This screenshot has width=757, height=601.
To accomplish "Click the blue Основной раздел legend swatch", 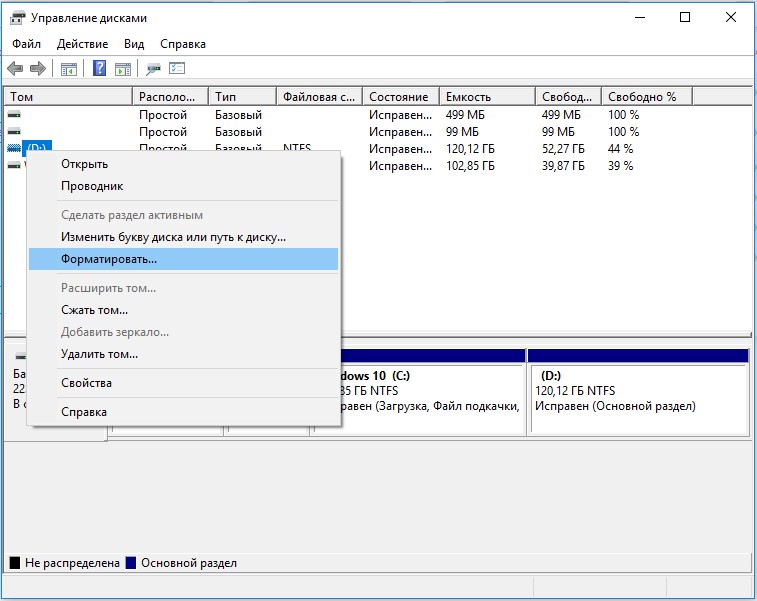I will click(131, 563).
